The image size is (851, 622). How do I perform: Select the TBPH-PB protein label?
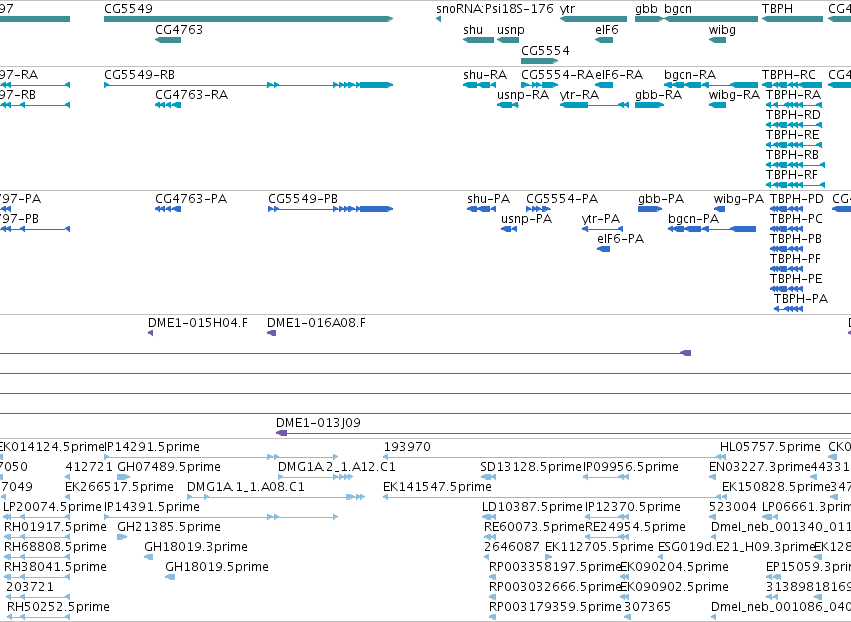796,239
